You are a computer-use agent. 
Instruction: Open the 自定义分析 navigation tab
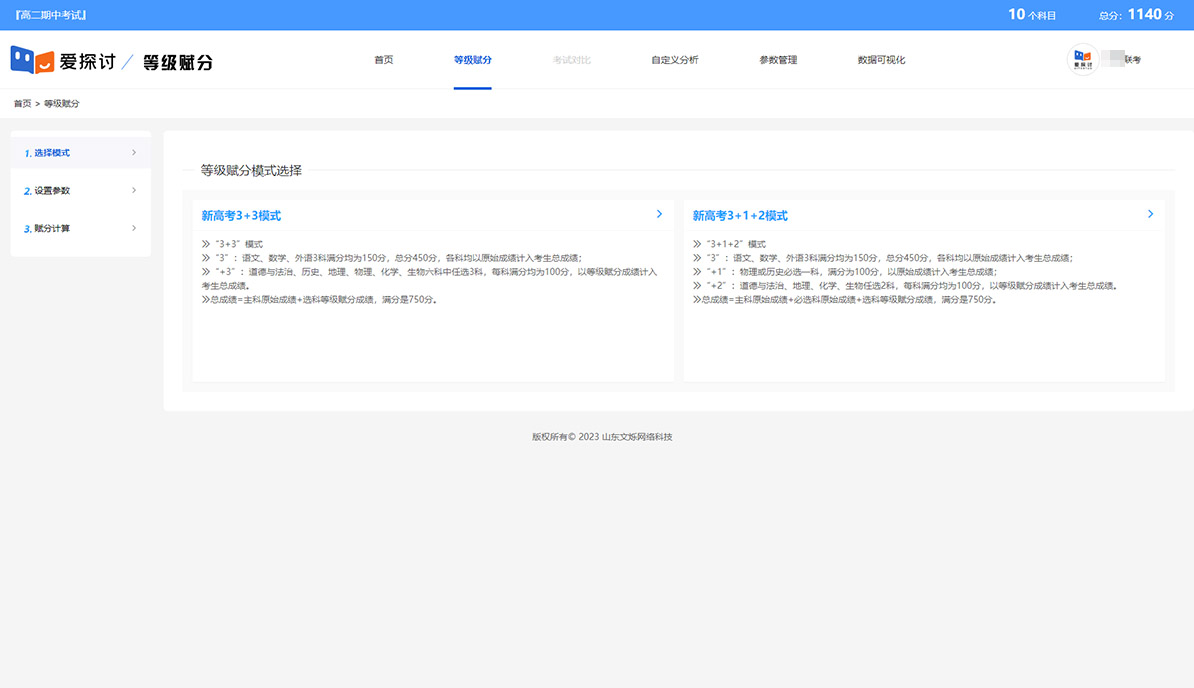(675, 60)
